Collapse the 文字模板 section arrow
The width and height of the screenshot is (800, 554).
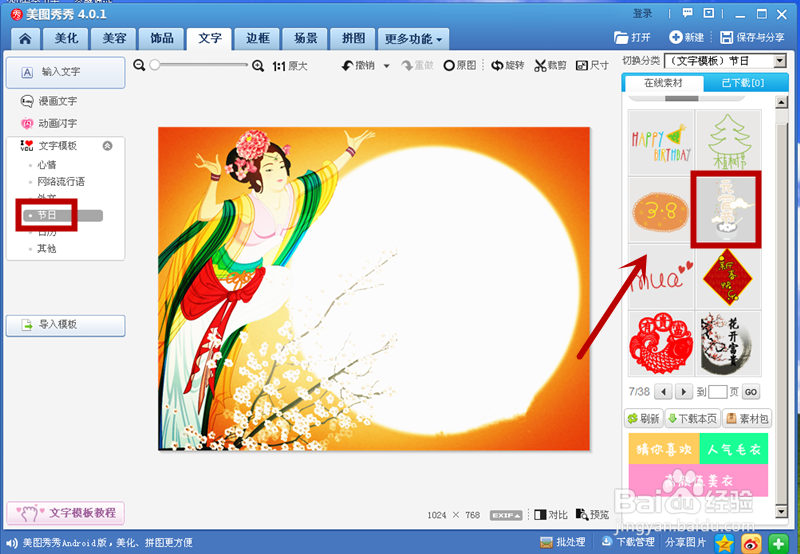click(108, 146)
